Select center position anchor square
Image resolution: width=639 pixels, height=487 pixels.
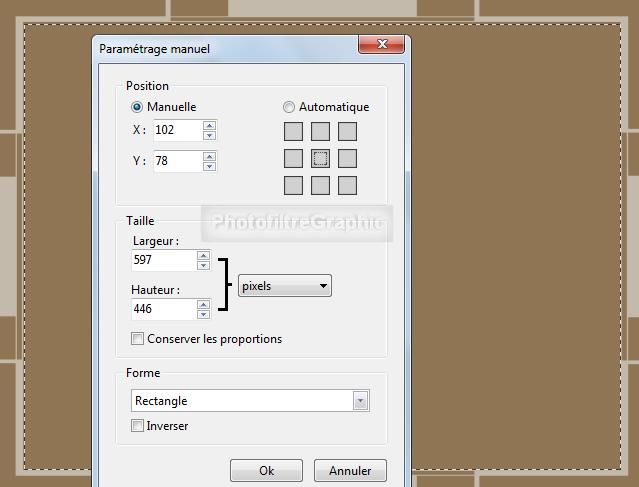[x=320, y=158]
